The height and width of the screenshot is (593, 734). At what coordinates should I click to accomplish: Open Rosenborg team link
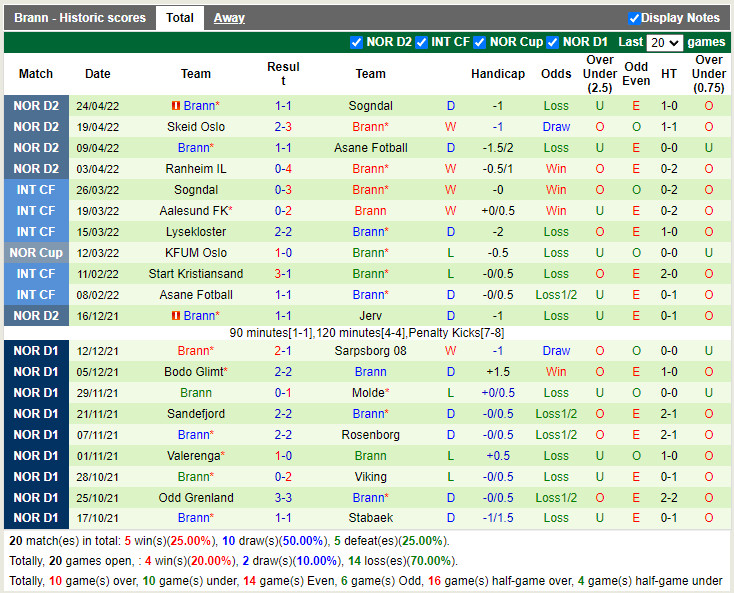pyautogui.click(x=370, y=435)
